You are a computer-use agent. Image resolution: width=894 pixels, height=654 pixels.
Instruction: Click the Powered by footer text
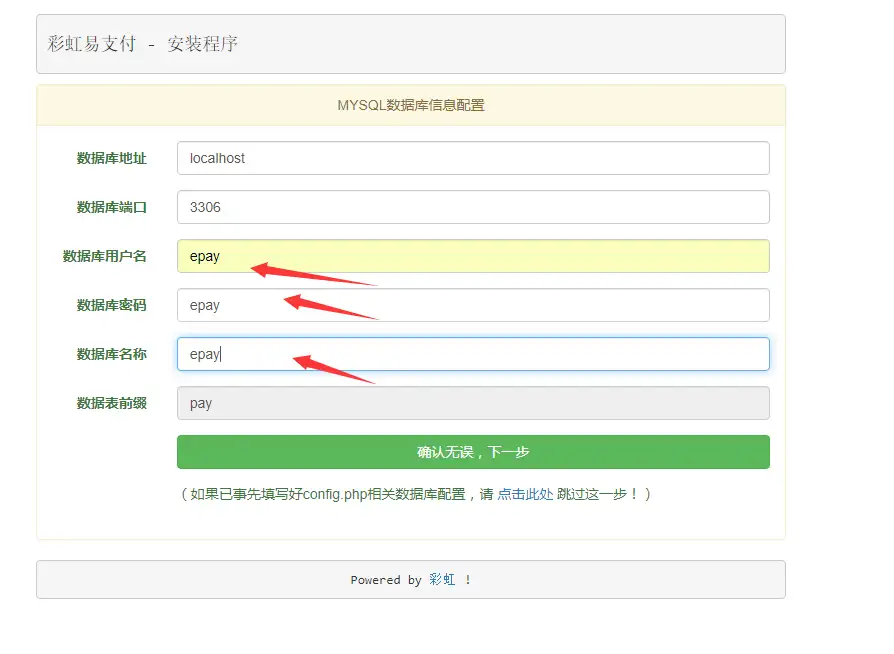click(386, 580)
